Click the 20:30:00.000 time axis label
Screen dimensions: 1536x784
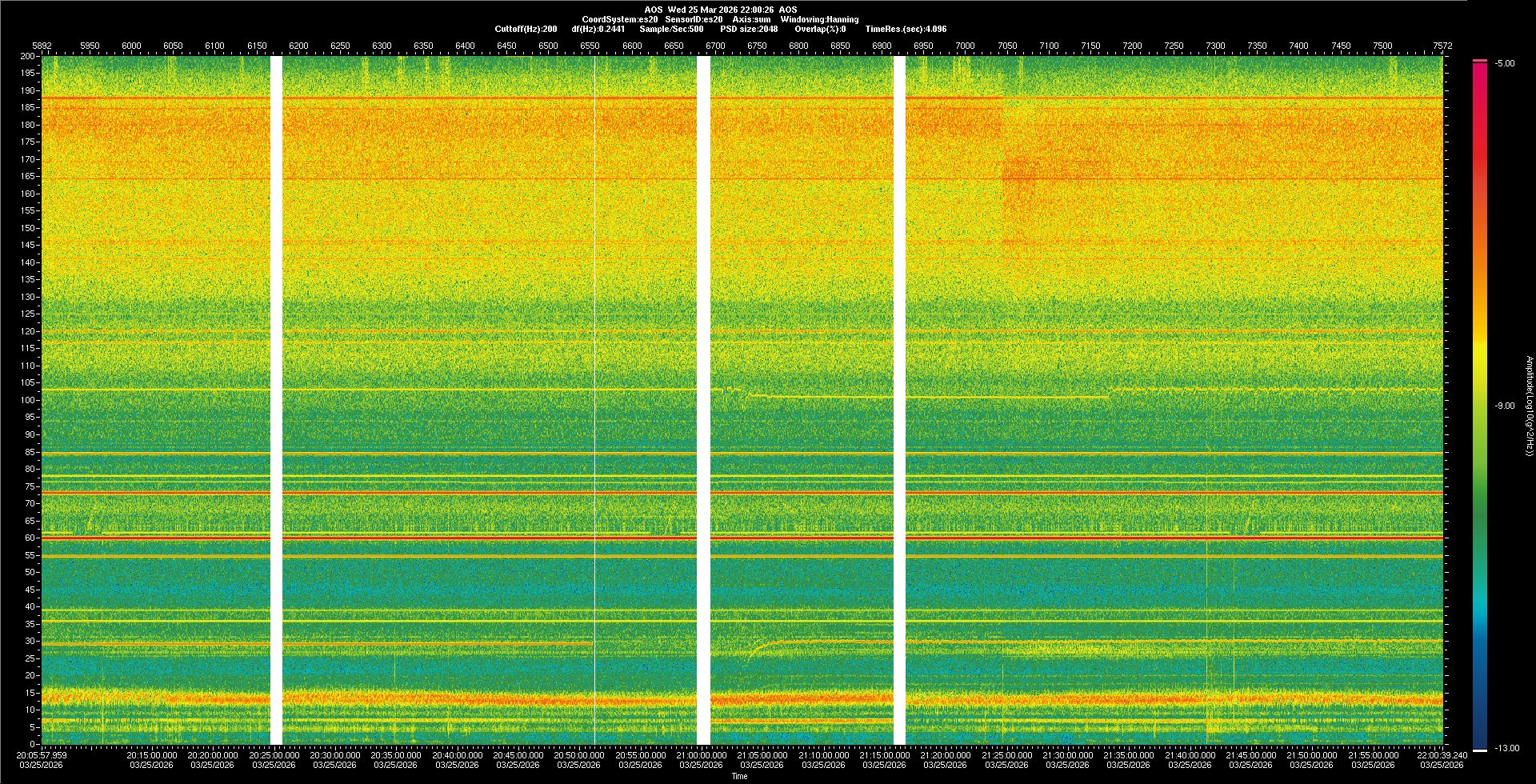334,754
